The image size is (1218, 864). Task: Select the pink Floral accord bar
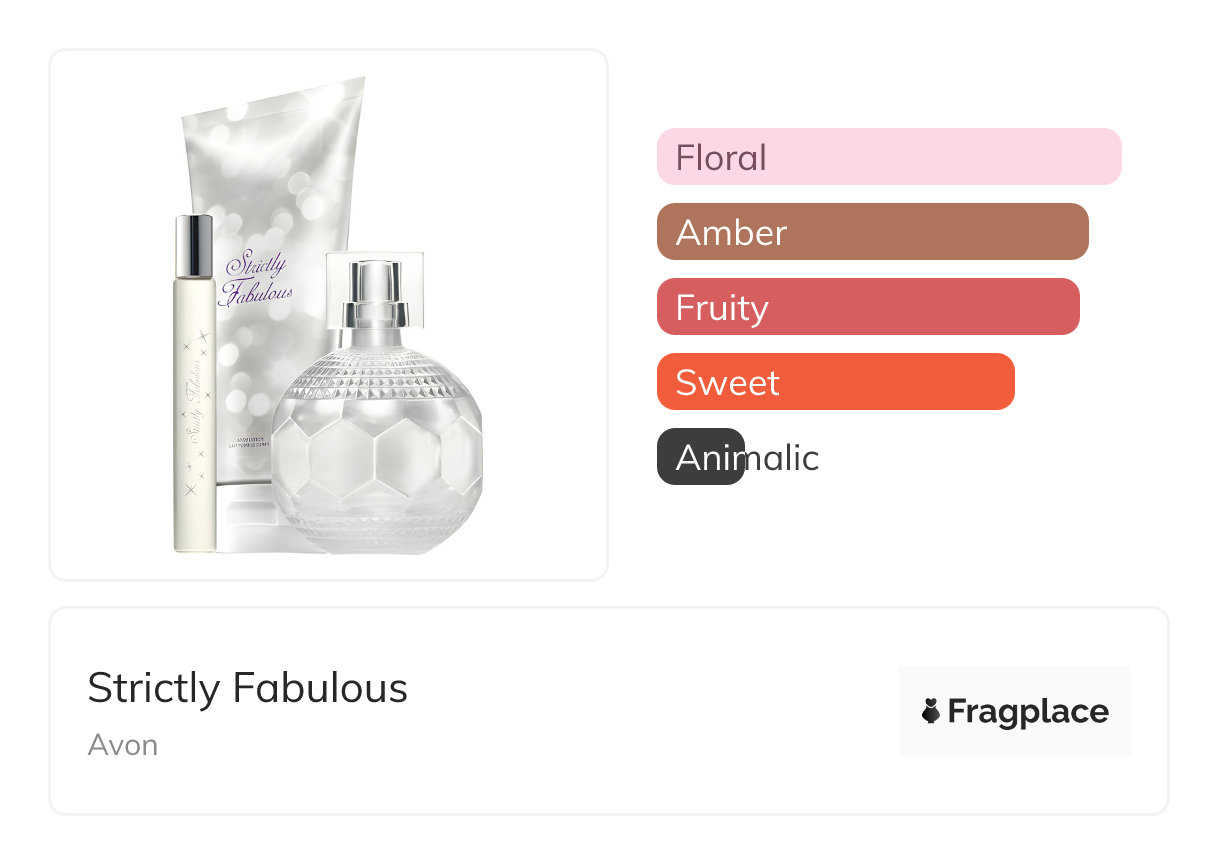[x=888, y=157]
